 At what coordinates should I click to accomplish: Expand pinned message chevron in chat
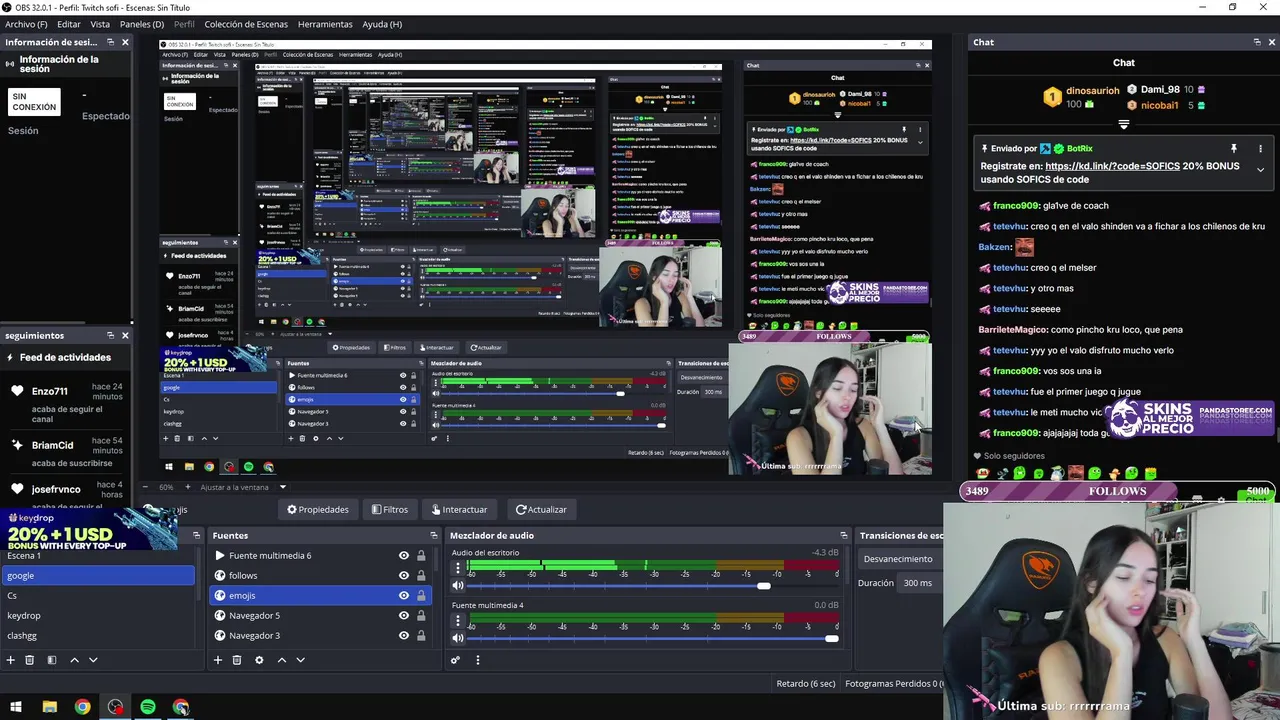(1260, 170)
